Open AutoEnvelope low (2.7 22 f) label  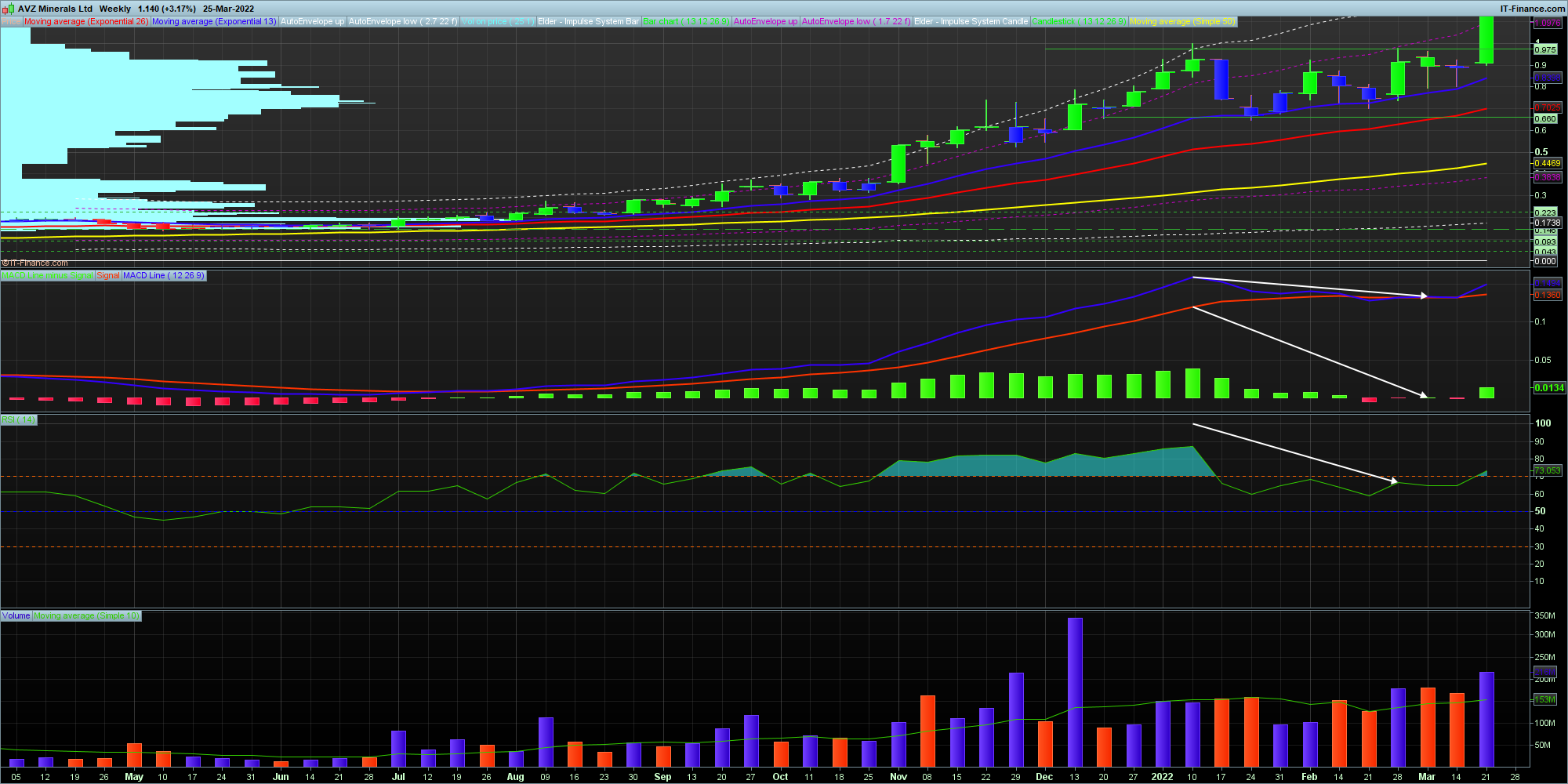pos(403,21)
